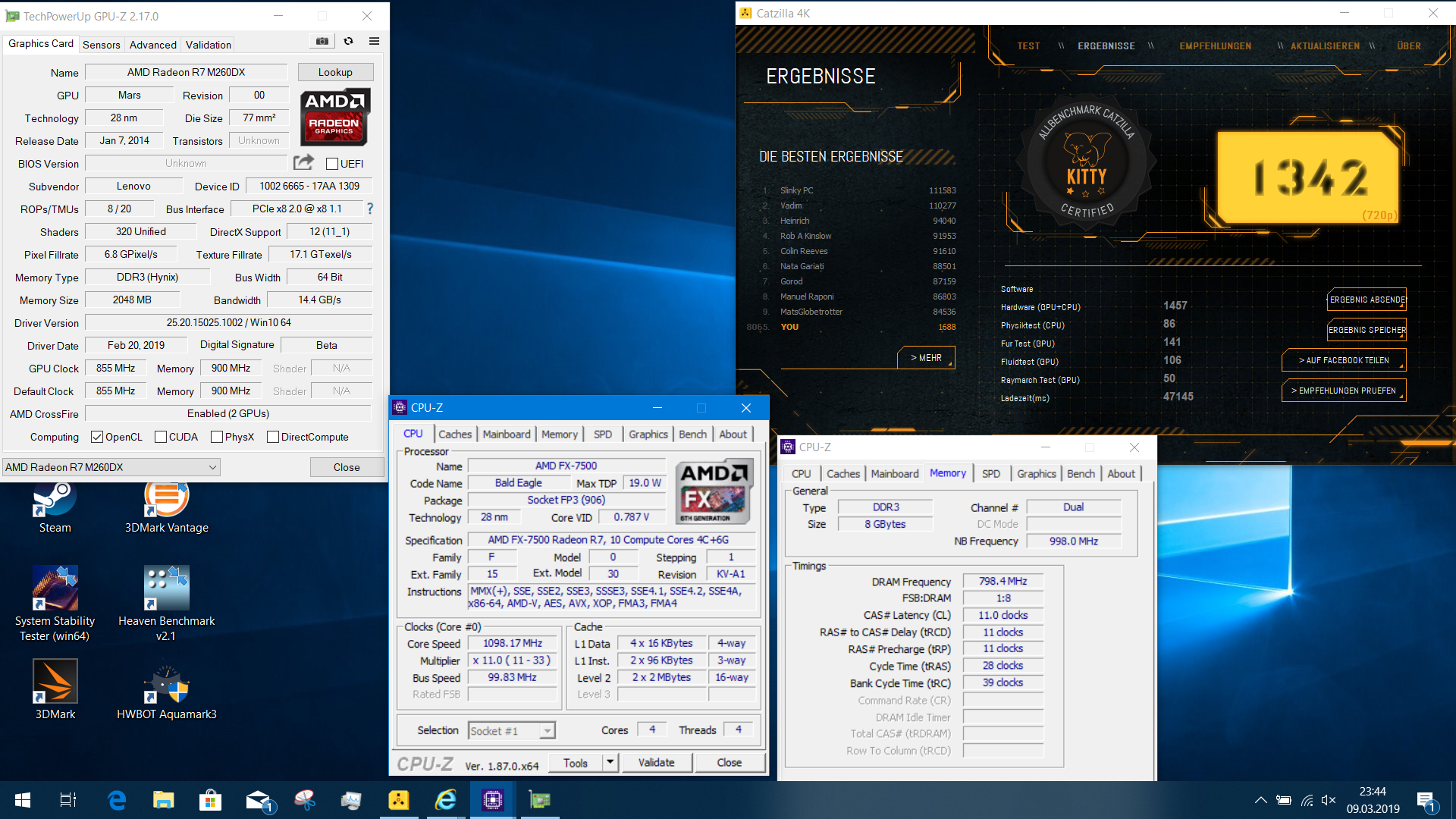Open HWBOT Aquamark3 desktop shortcut
1456x819 pixels.
pyautogui.click(x=166, y=689)
